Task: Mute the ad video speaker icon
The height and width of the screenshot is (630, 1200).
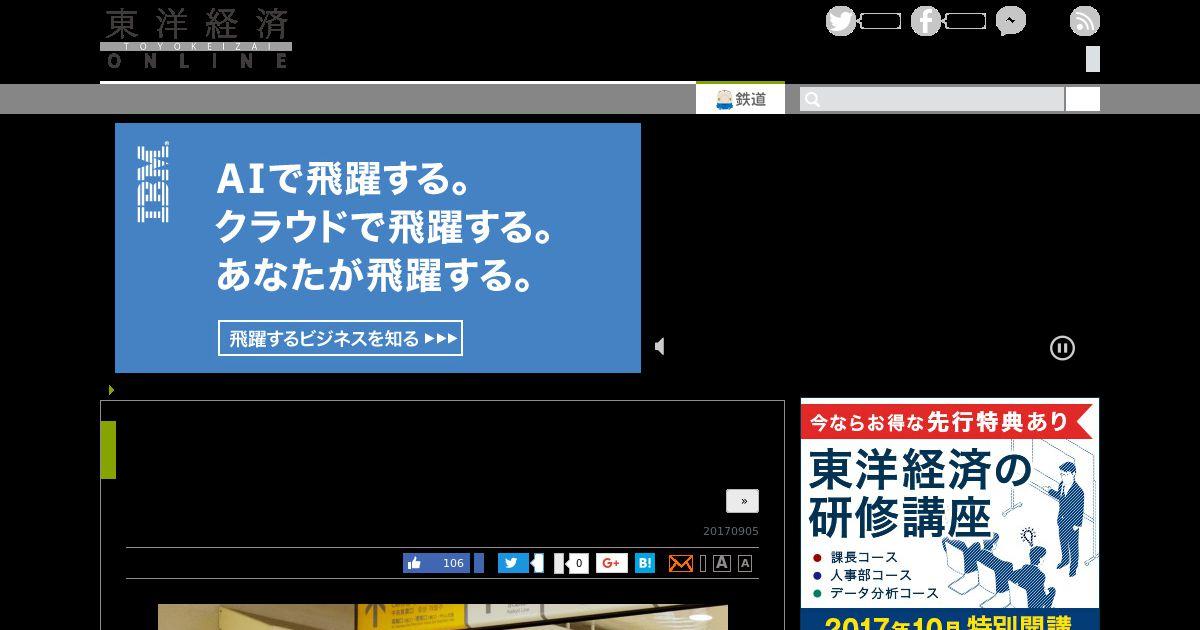Action: click(660, 346)
